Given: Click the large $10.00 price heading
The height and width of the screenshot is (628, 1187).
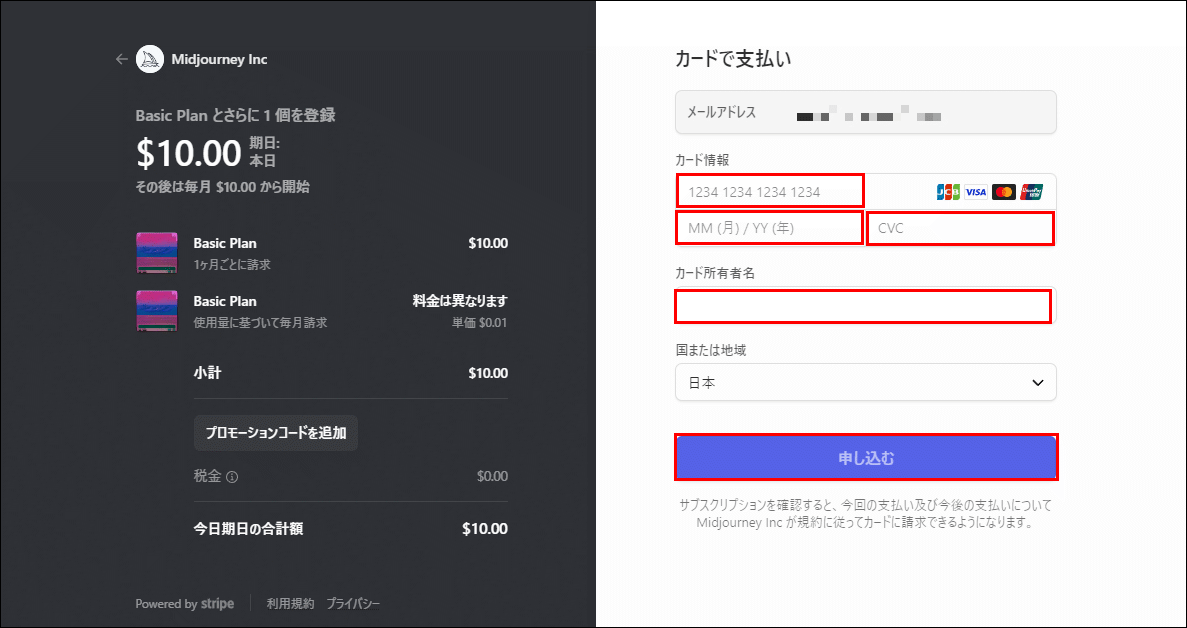Looking at the screenshot, I should point(188,154).
